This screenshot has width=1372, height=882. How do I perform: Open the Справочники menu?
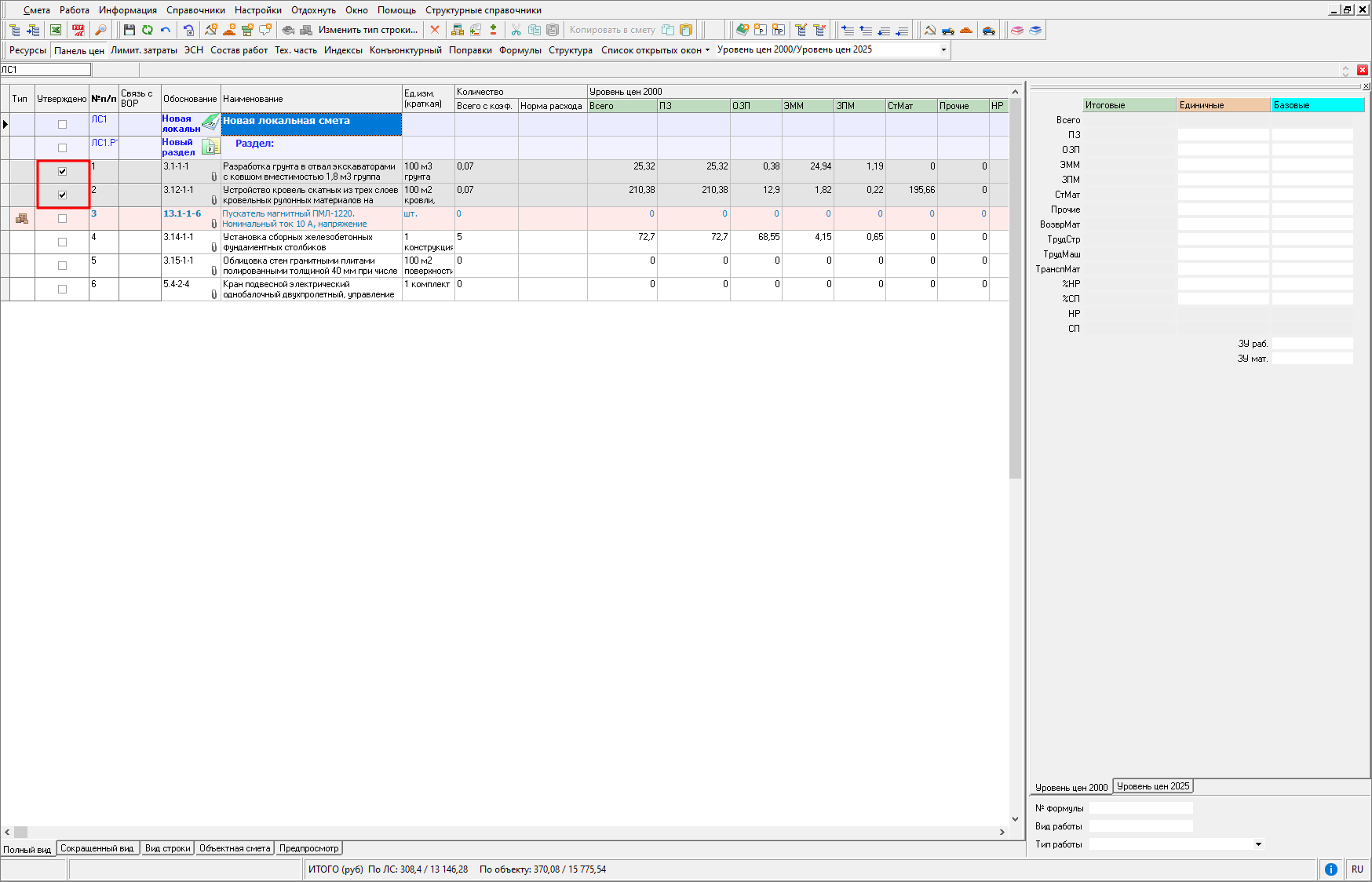click(x=195, y=10)
